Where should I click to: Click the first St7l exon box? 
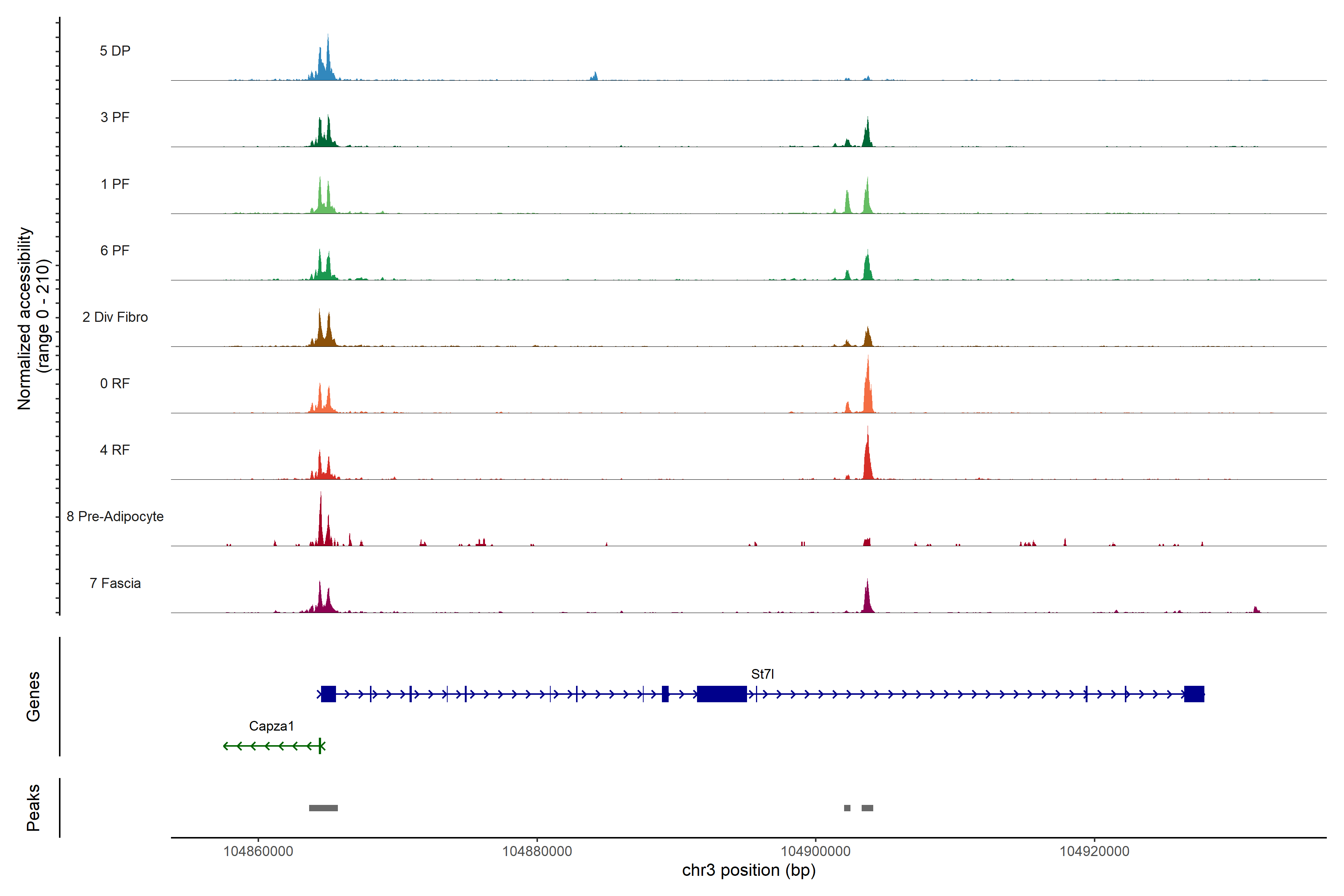(x=329, y=694)
